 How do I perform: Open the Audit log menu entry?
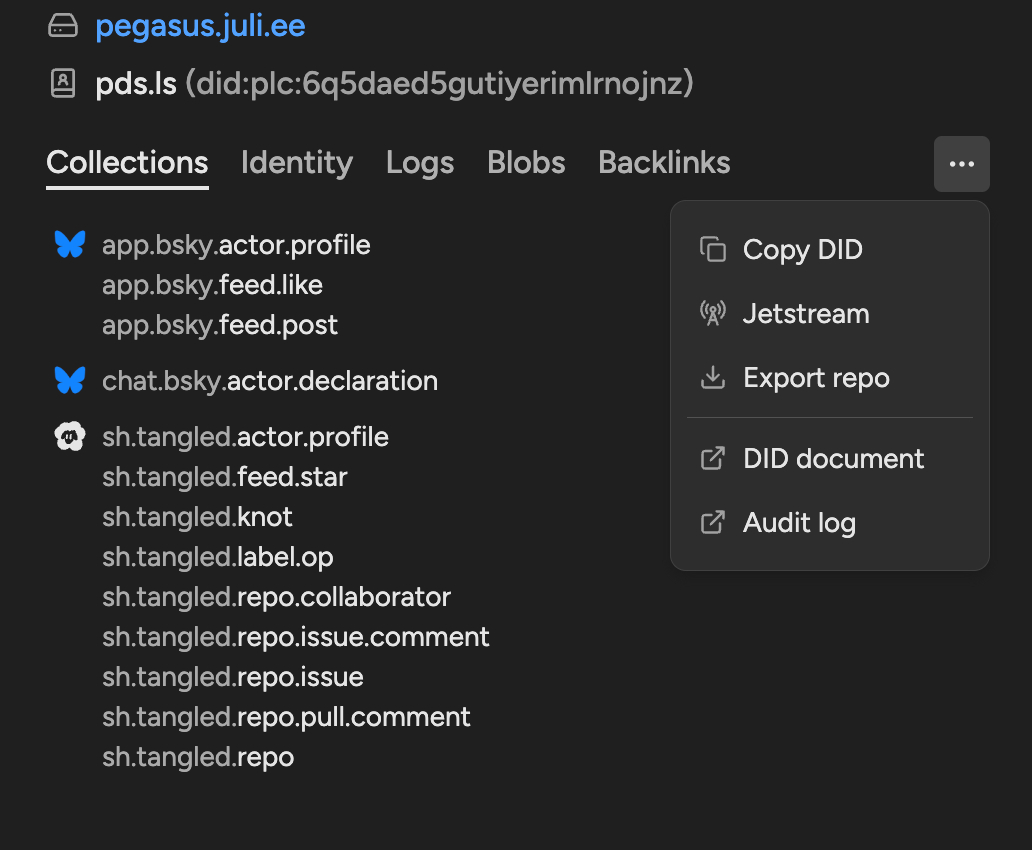799,523
